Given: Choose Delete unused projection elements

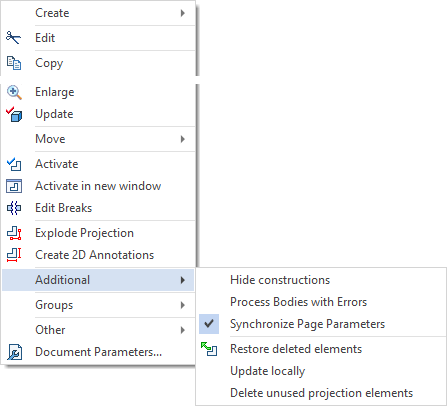Looking at the screenshot, I should click(x=321, y=393).
